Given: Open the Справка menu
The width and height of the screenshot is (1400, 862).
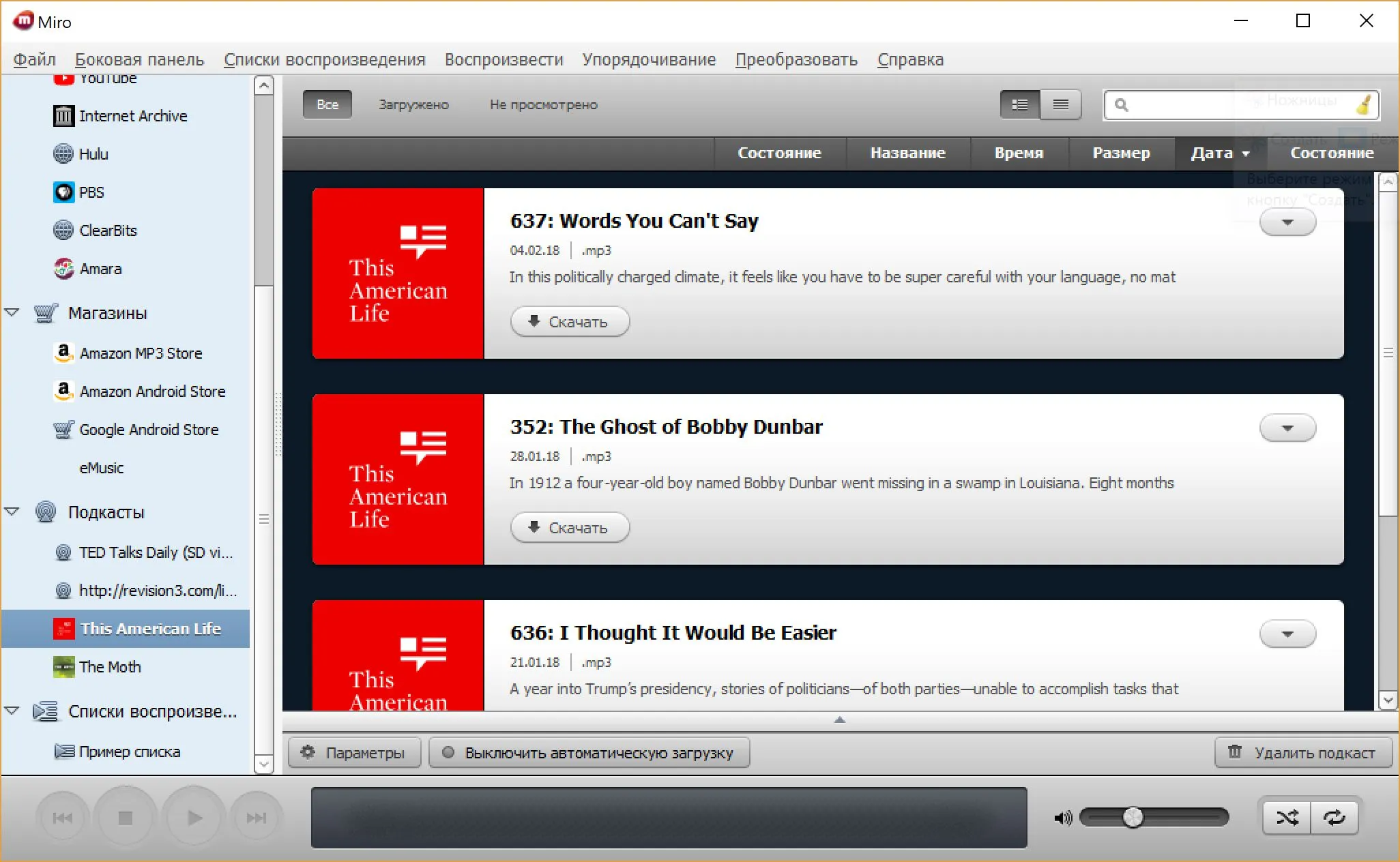Looking at the screenshot, I should click(910, 60).
